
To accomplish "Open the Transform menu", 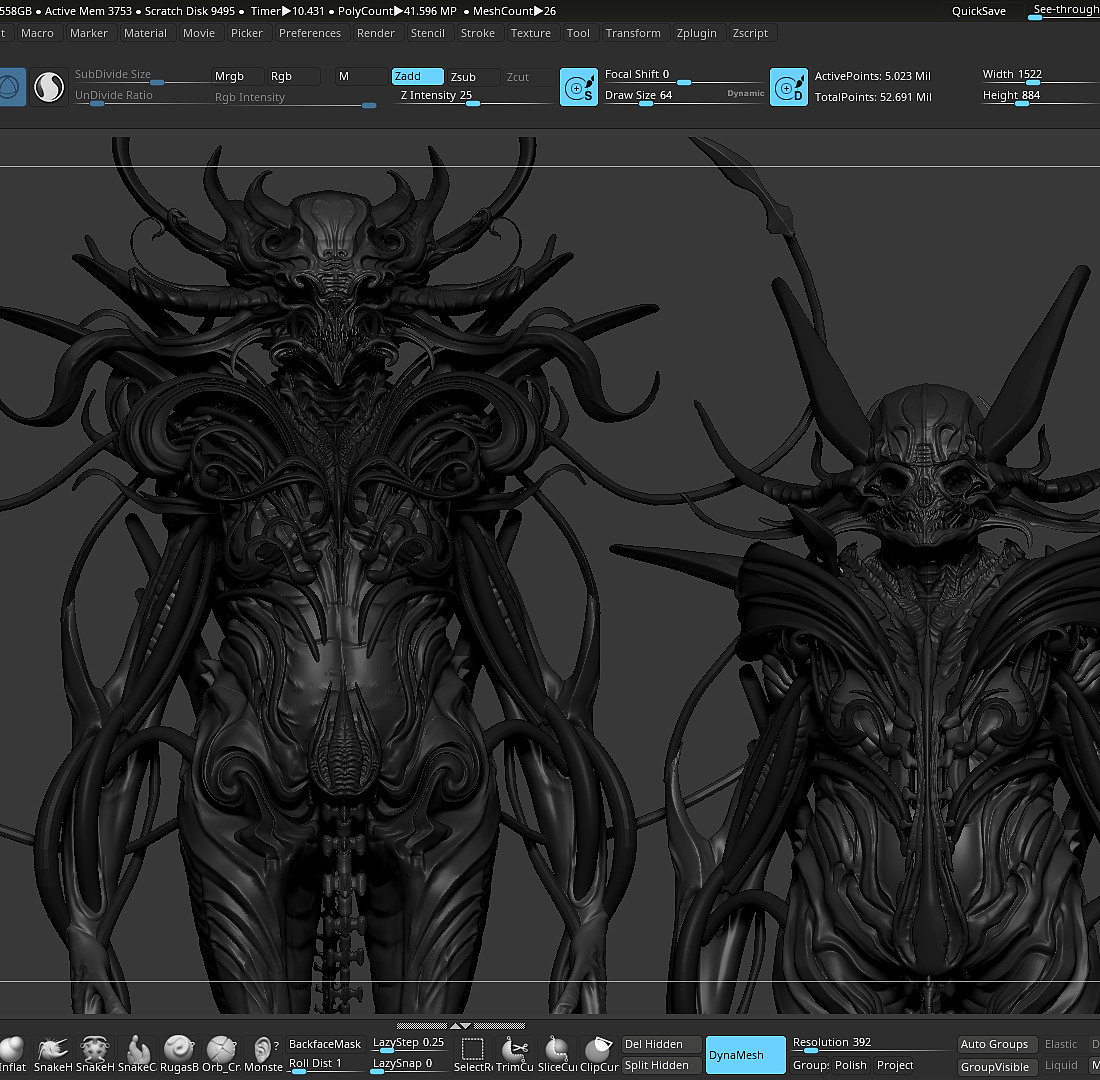I will click(x=633, y=33).
